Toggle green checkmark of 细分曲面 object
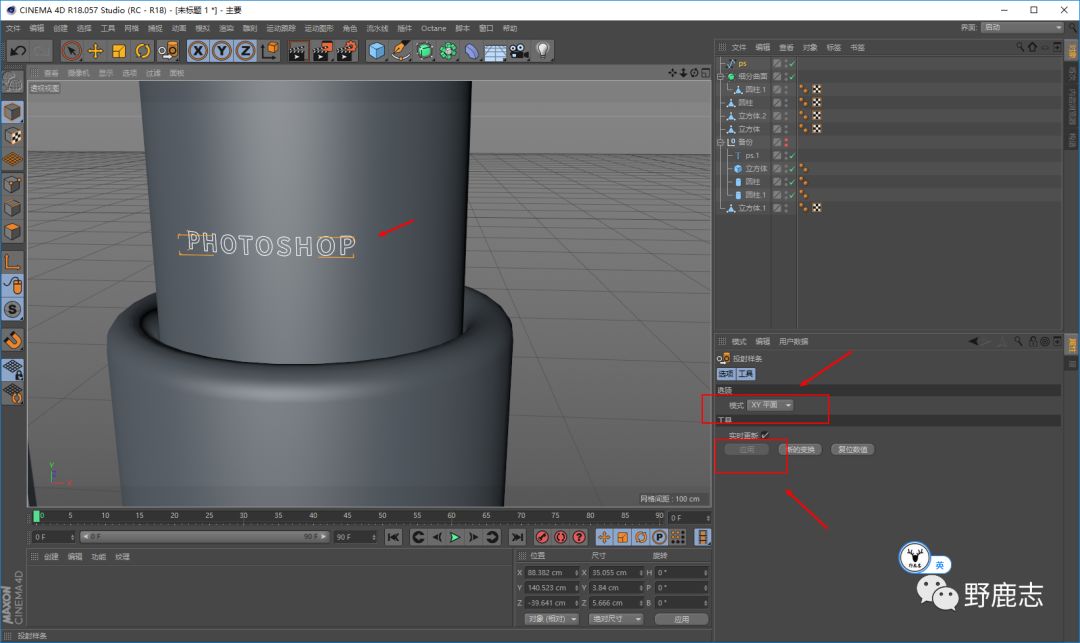The image size is (1080, 643). 790,76
